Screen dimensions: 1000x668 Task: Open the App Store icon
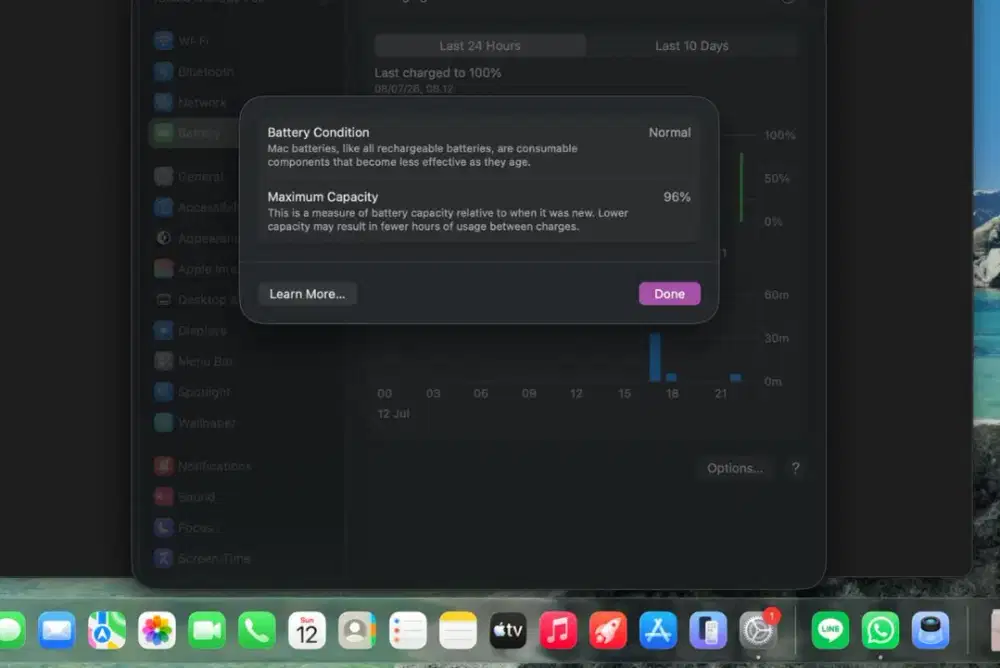[658, 630]
